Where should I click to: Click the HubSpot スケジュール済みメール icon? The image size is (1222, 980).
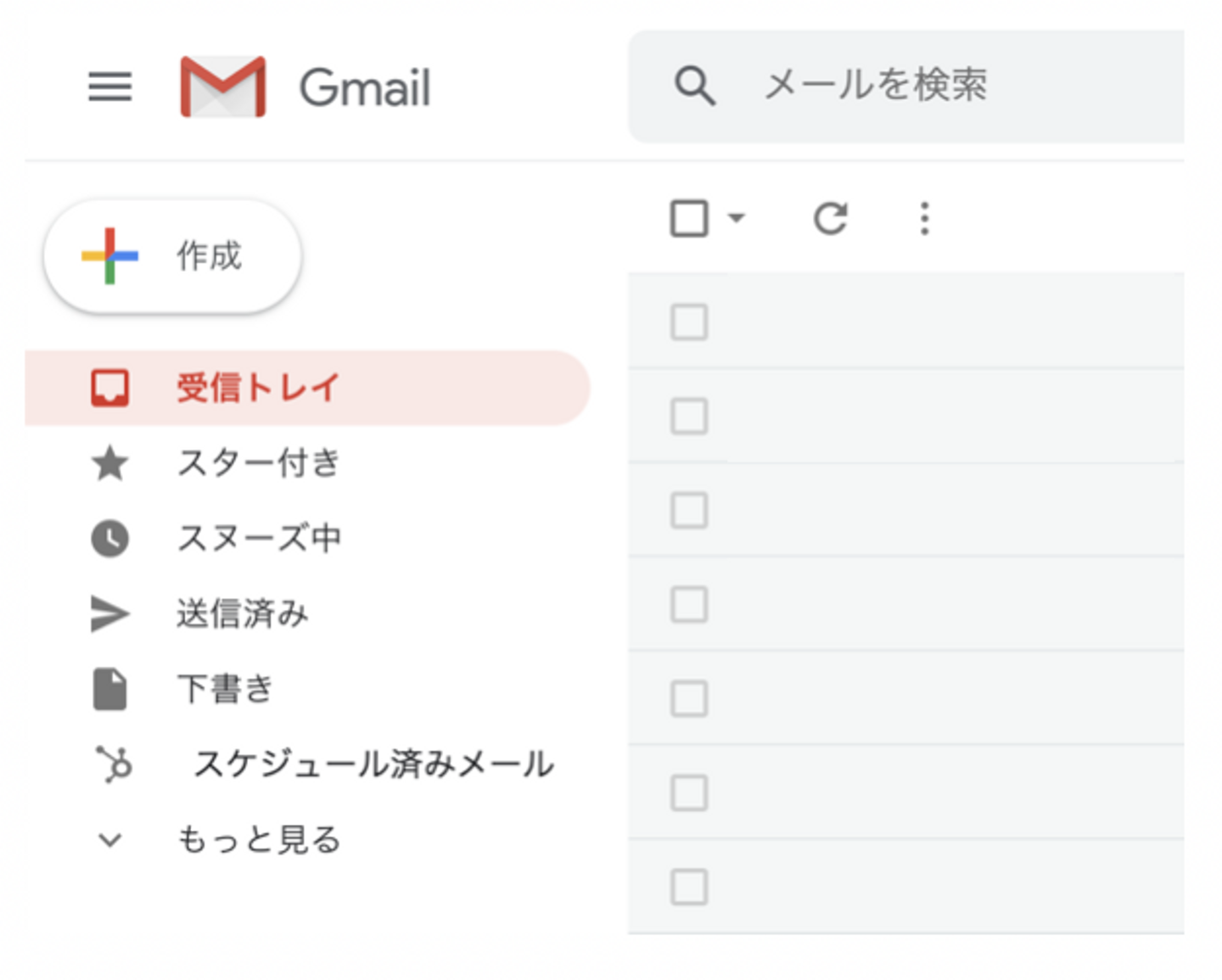tap(114, 764)
